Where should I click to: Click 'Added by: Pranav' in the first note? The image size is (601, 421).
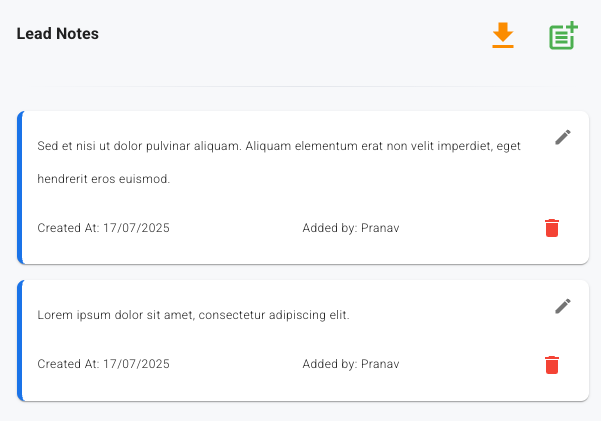(351, 228)
